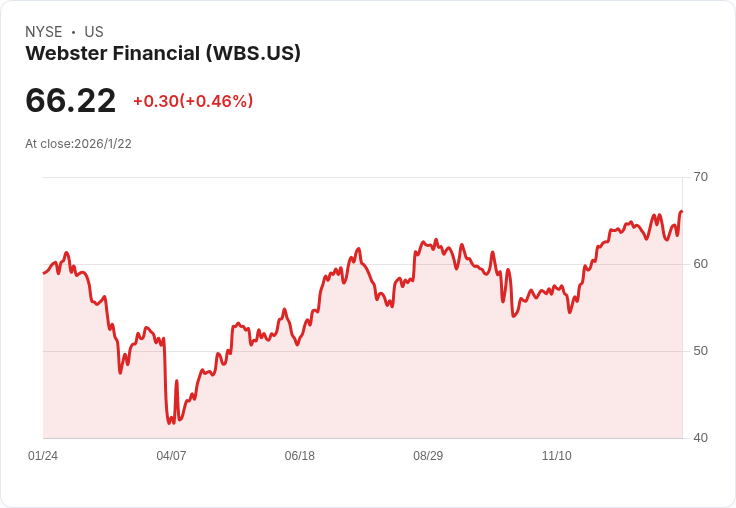Select the 11/10 date axis label

click(x=557, y=455)
